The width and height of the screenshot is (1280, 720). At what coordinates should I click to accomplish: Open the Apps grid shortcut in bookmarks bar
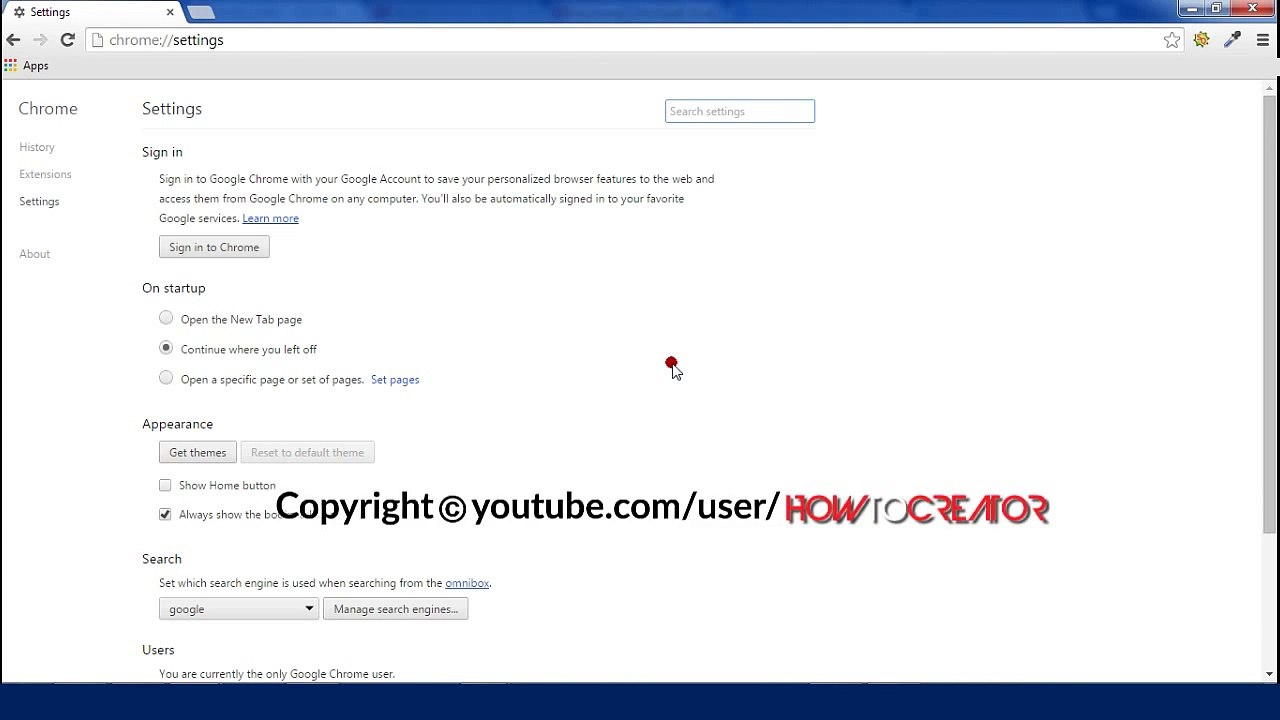coord(27,66)
